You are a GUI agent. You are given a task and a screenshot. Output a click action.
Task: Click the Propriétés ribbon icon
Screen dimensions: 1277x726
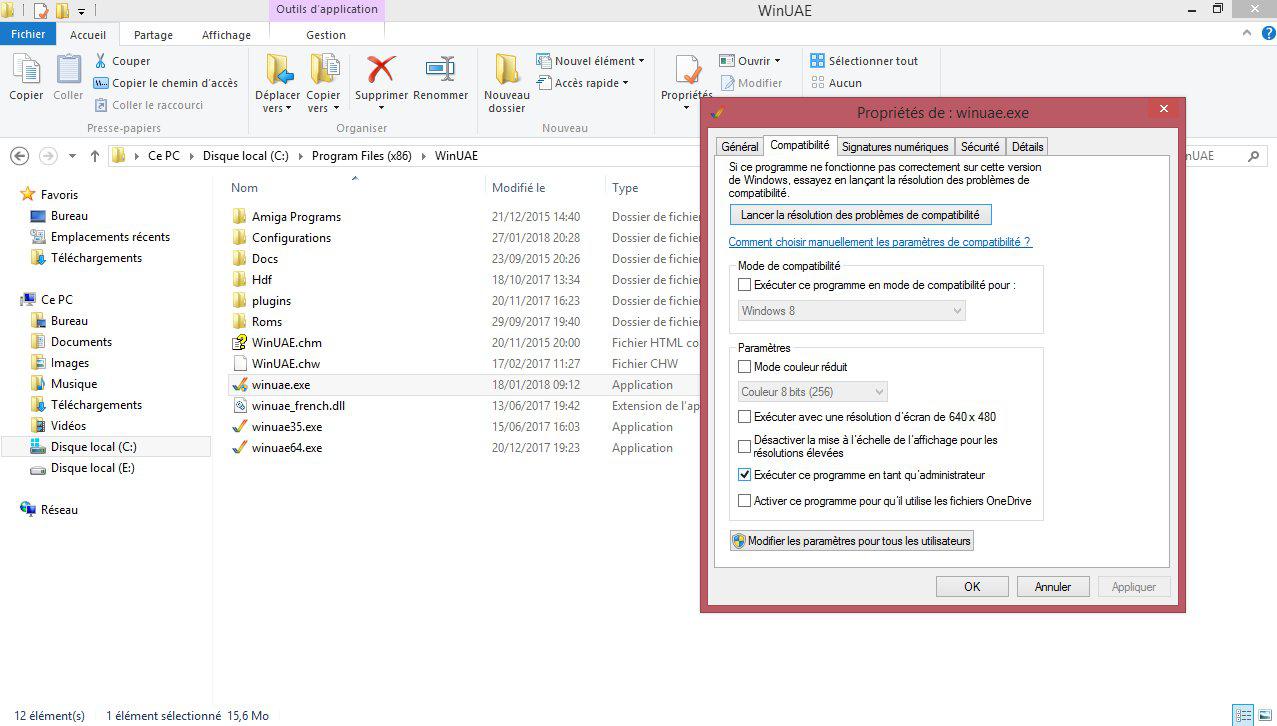tap(687, 70)
